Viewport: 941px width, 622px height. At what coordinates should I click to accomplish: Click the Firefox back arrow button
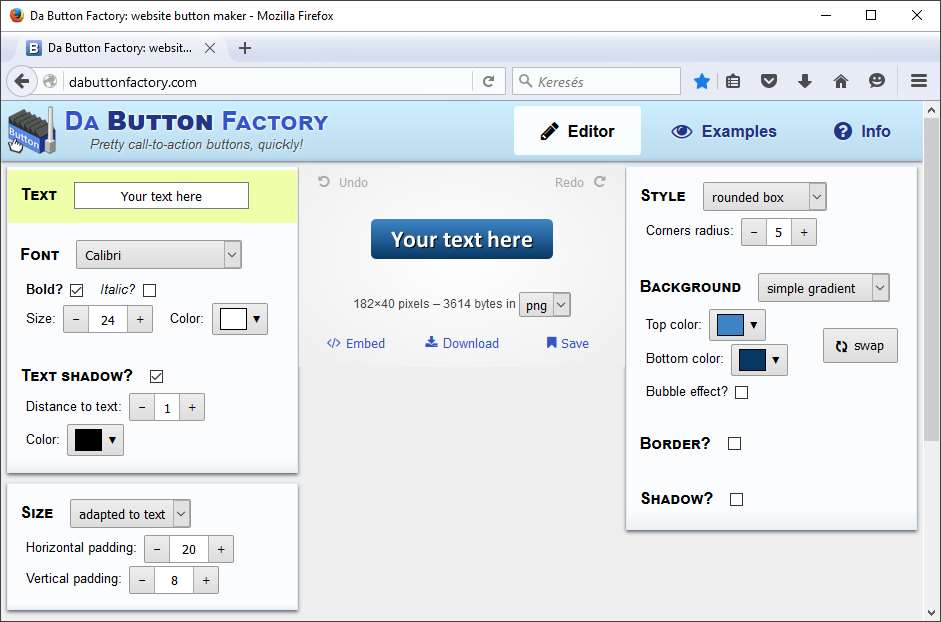(x=21, y=81)
